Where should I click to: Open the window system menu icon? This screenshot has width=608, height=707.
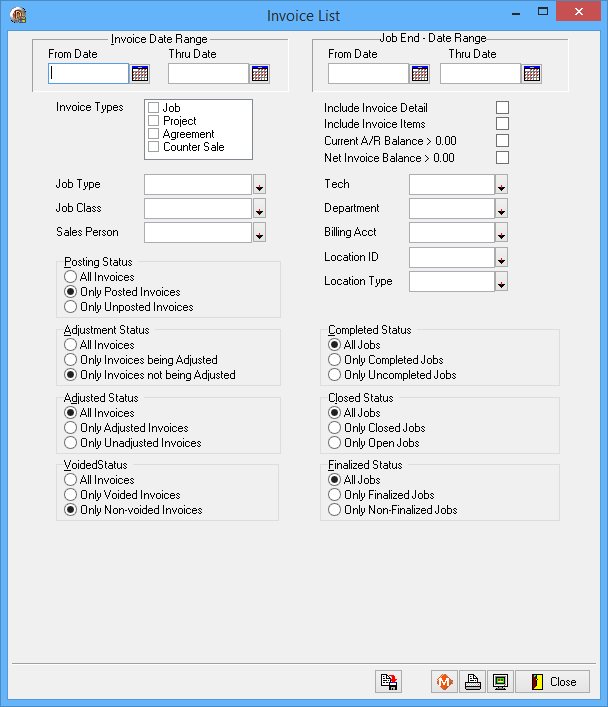click(x=18, y=15)
